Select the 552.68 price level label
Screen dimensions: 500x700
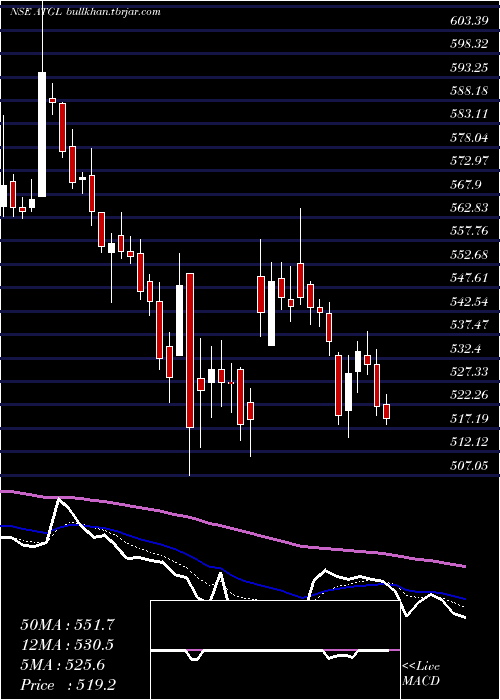tap(469, 254)
